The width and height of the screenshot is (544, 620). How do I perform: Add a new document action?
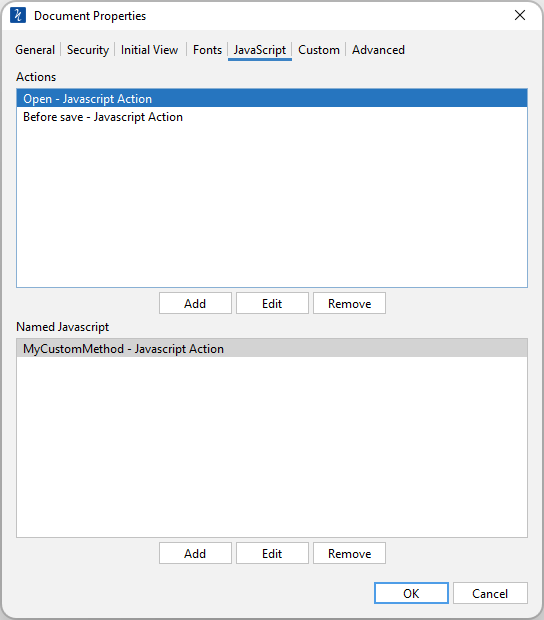point(195,303)
